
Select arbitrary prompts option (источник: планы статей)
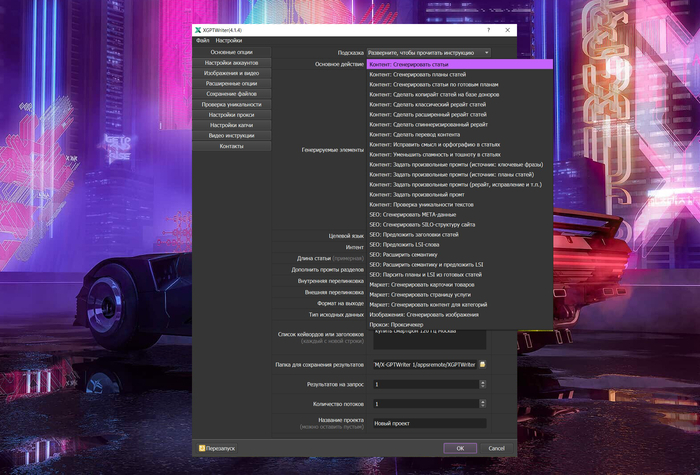(460, 175)
